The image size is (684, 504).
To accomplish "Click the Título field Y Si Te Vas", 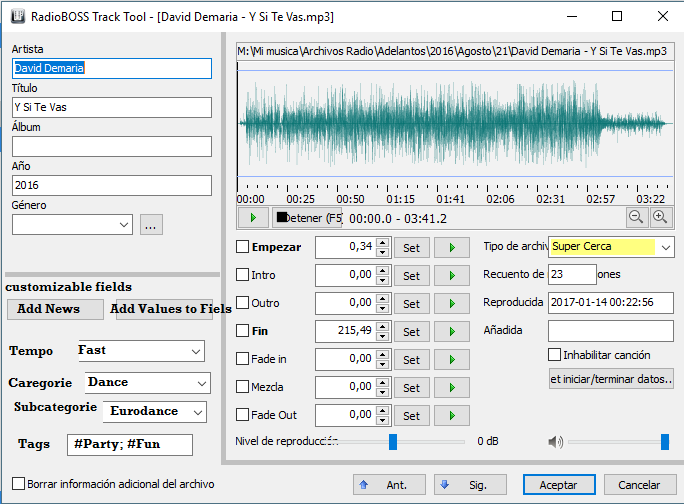I will pyautogui.click(x=112, y=107).
